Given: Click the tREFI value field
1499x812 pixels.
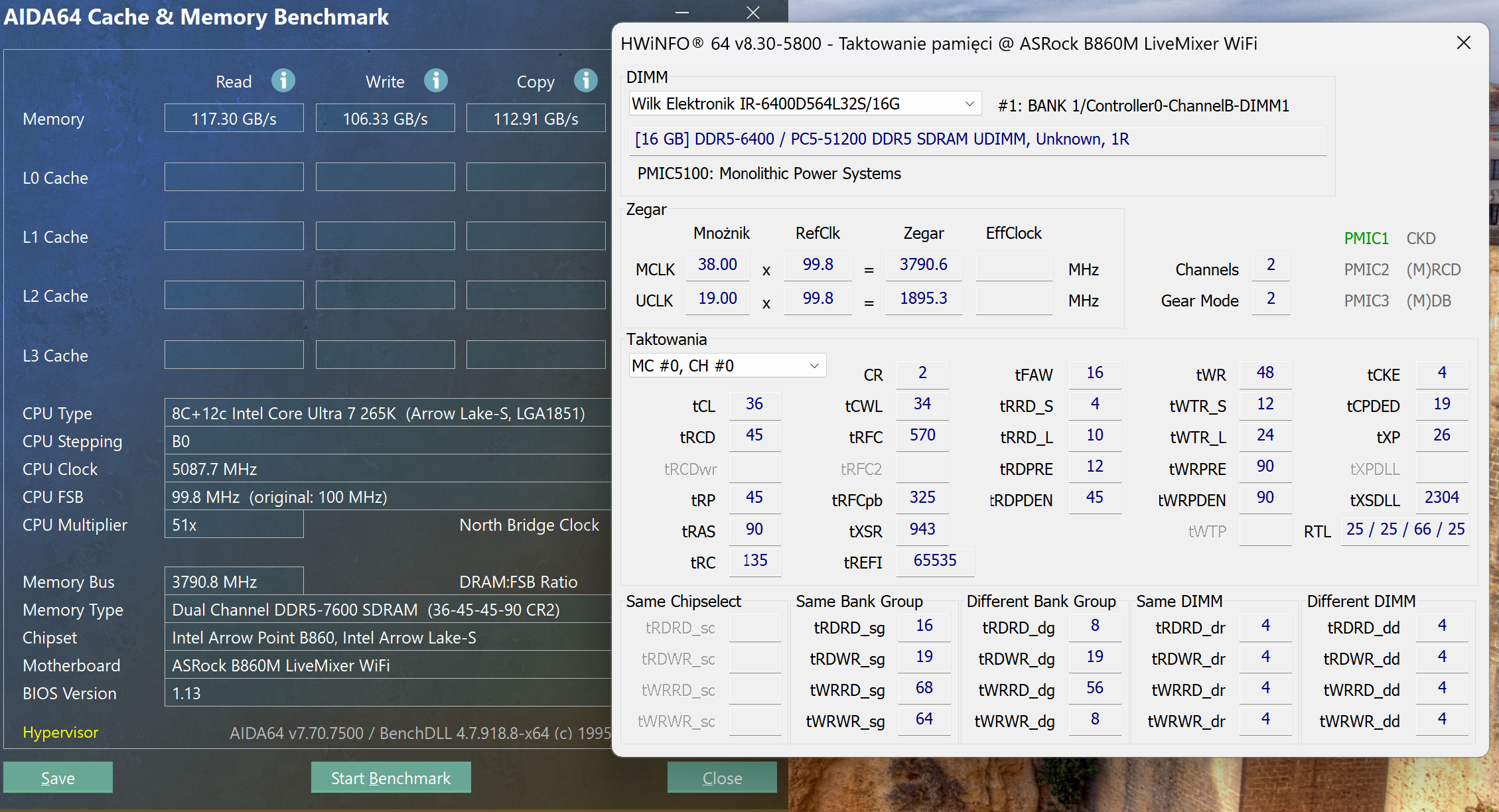Looking at the screenshot, I should (x=934, y=561).
